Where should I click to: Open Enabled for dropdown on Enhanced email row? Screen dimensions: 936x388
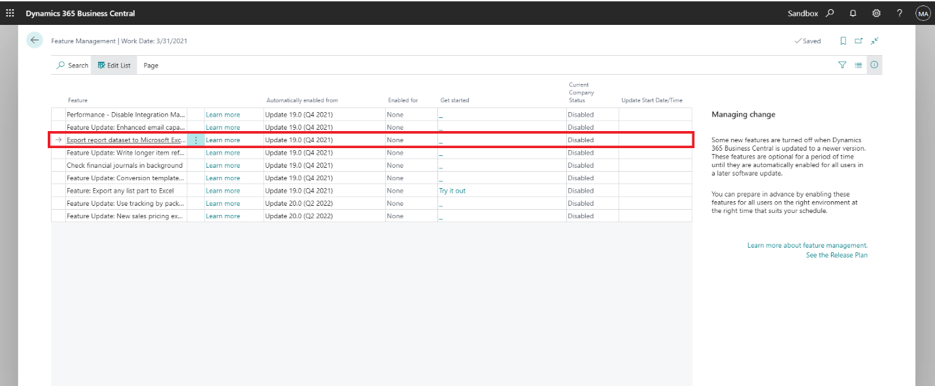[x=412, y=127]
